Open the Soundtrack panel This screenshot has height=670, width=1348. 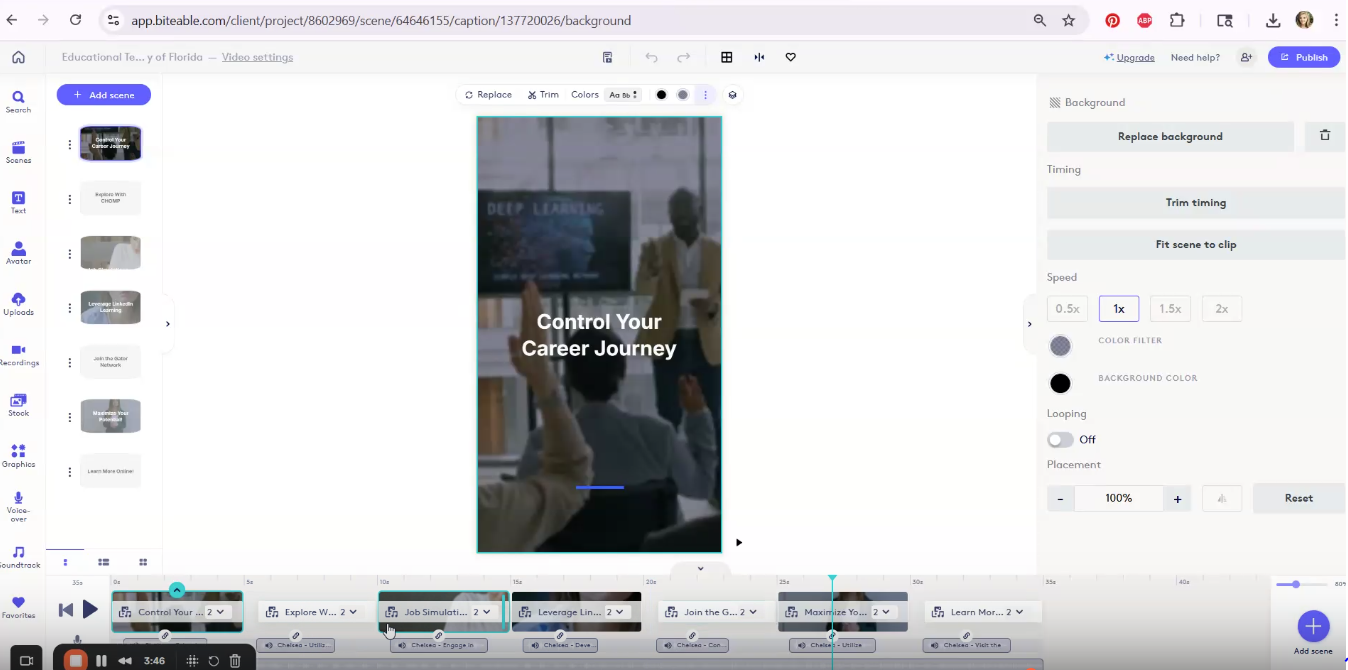19,557
